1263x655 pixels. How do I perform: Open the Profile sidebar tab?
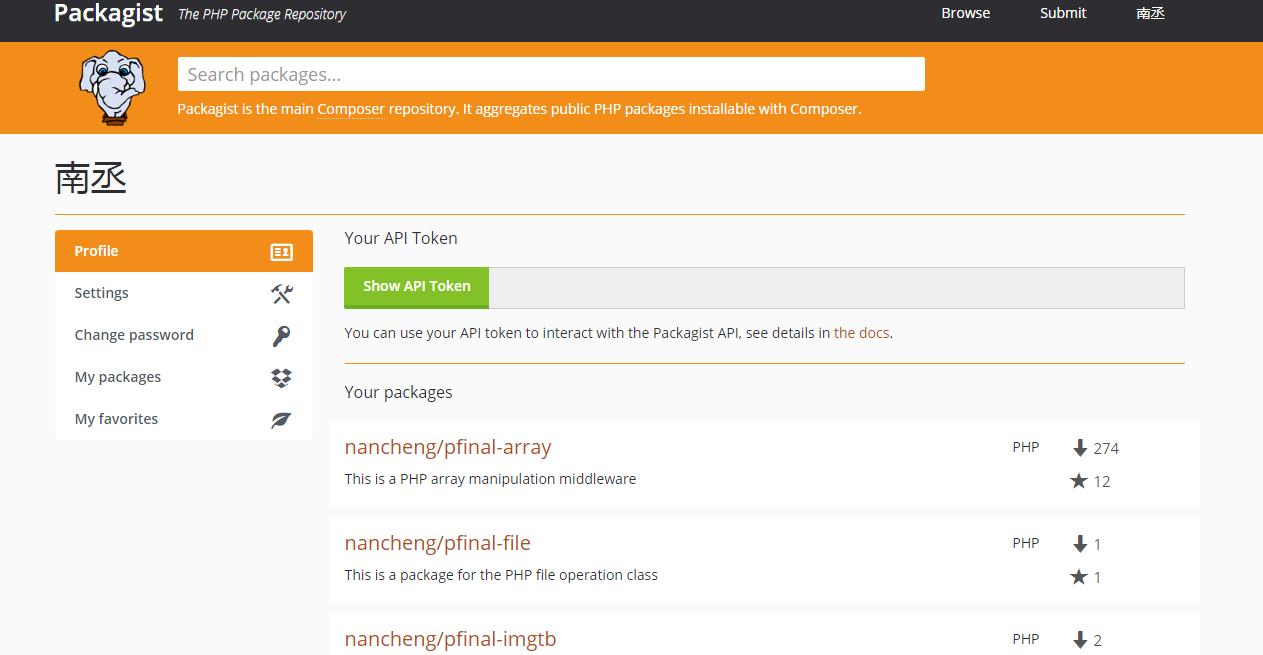(x=184, y=251)
